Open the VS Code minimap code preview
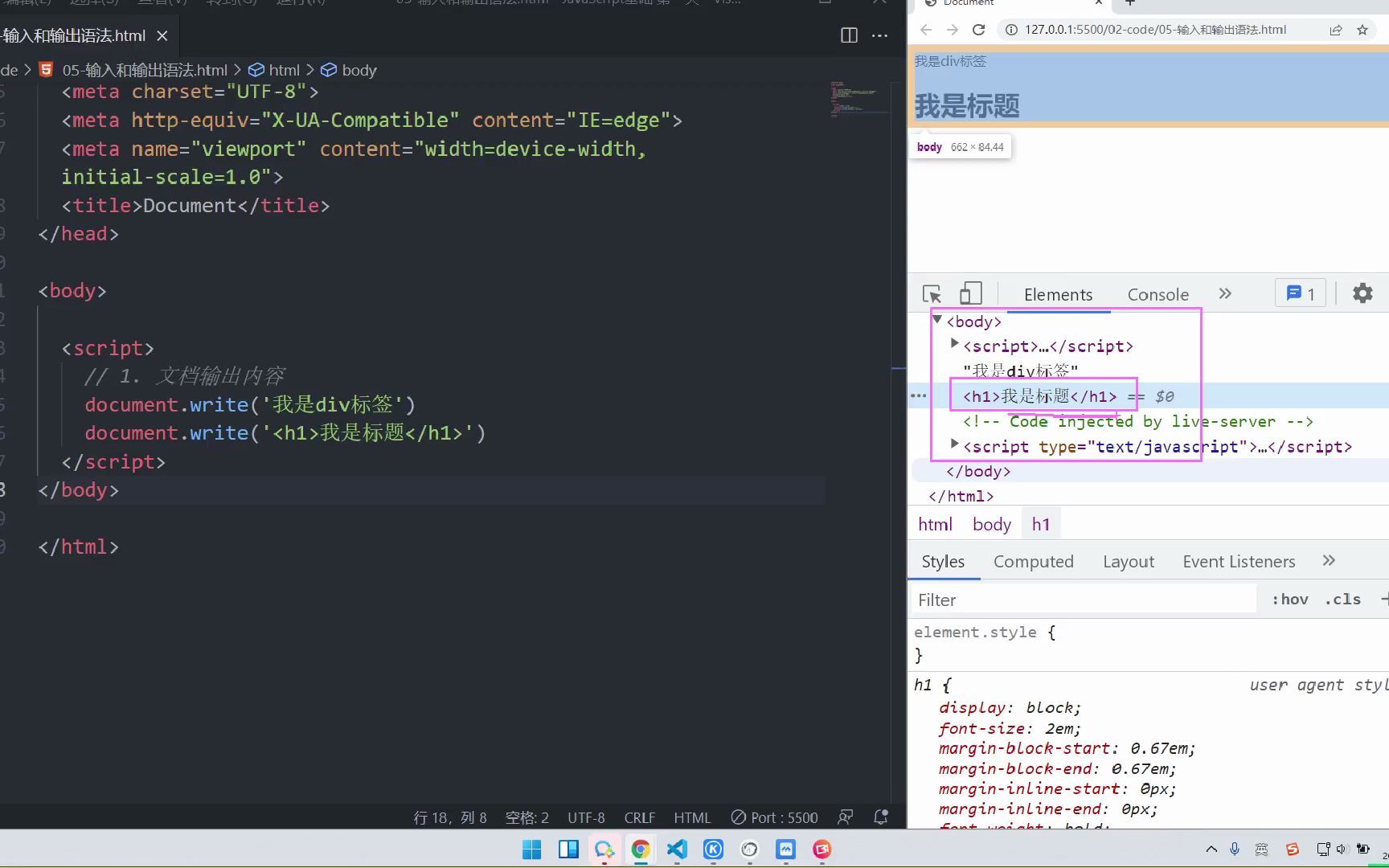1389x868 pixels. coord(858,100)
